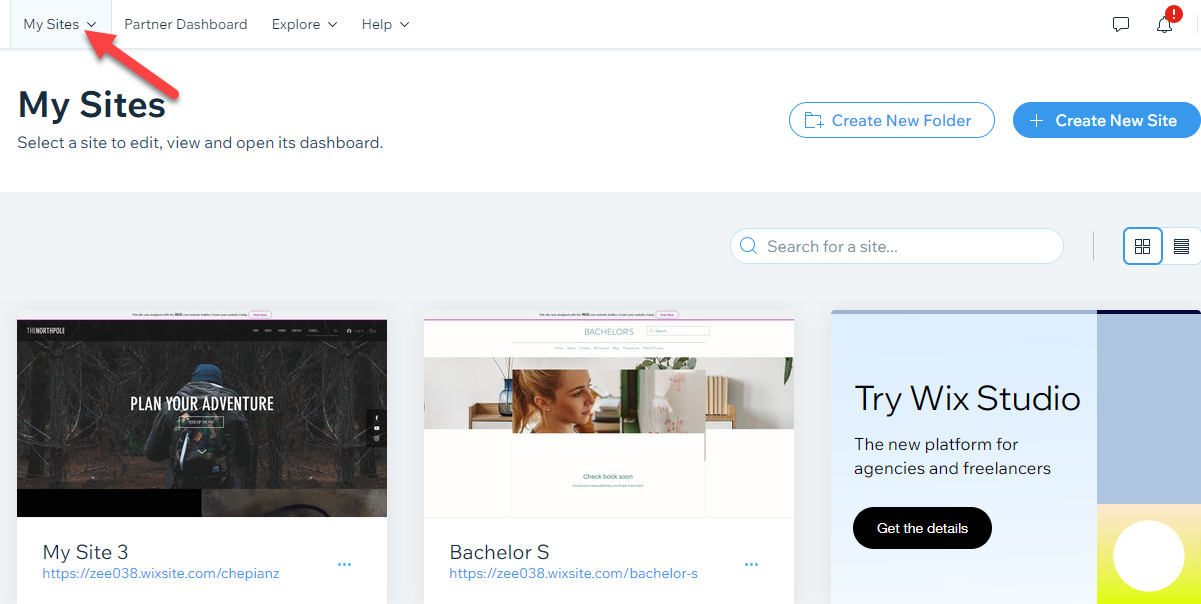Open Bachelor S thumbnail preview
Screen dimensions: 1201x604
609,413
